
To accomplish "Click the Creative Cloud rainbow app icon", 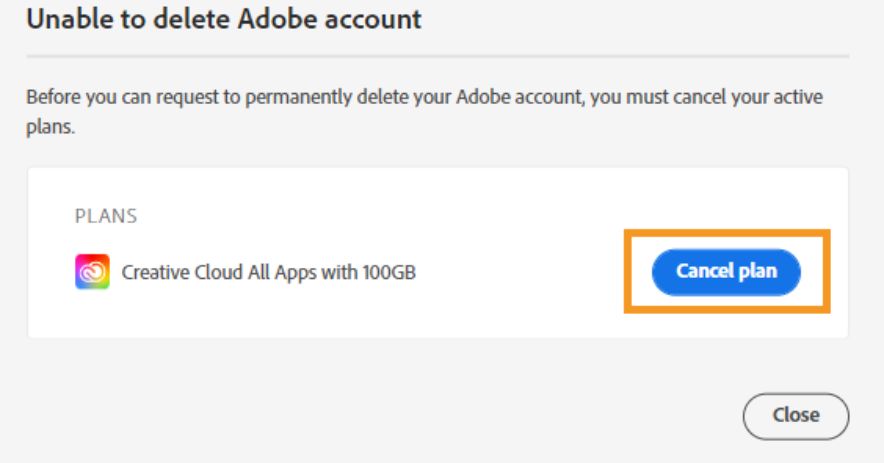I will pyautogui.click(x=92, y=271).
